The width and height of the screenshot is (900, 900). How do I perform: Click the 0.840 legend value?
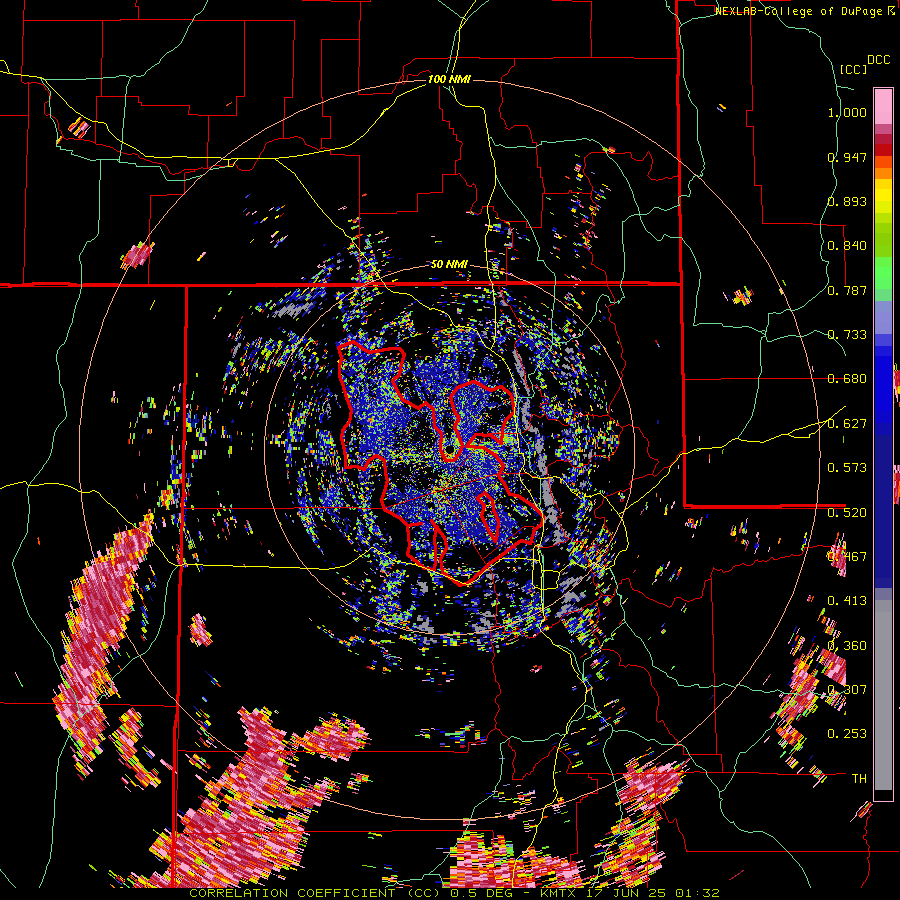pos(847,246)
